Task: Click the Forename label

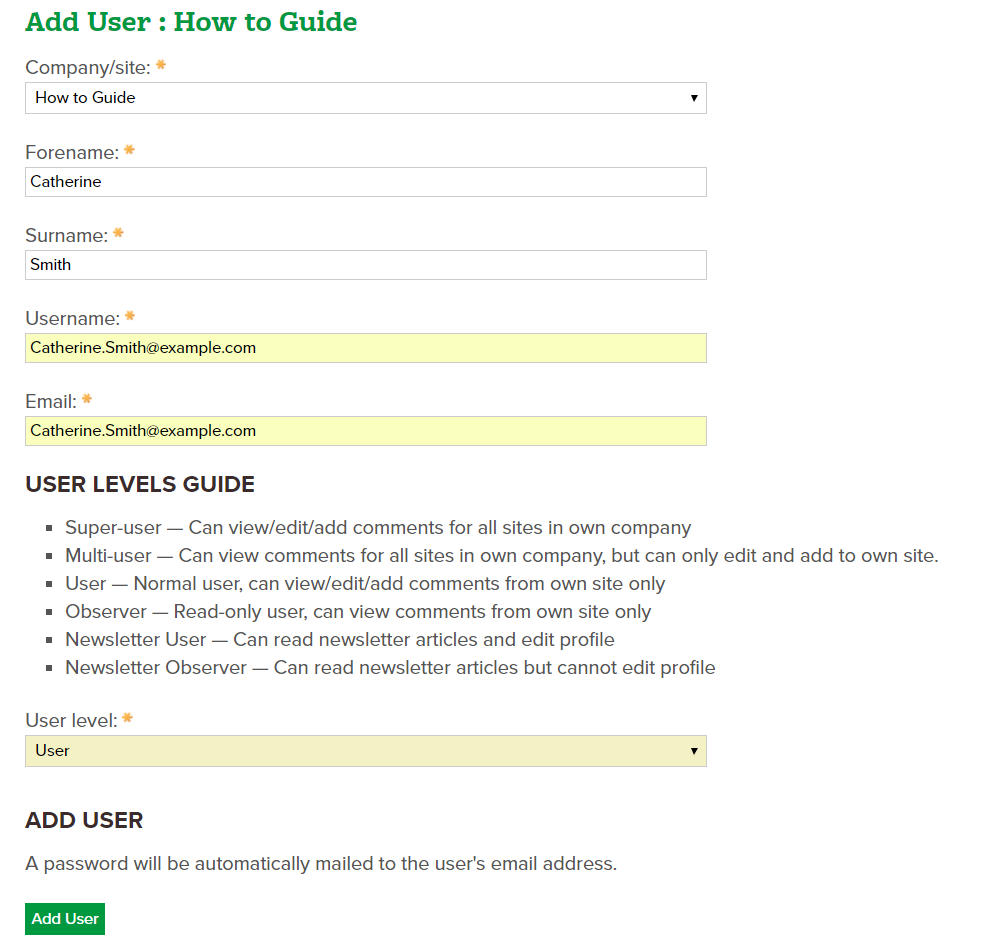Action: 72,152
